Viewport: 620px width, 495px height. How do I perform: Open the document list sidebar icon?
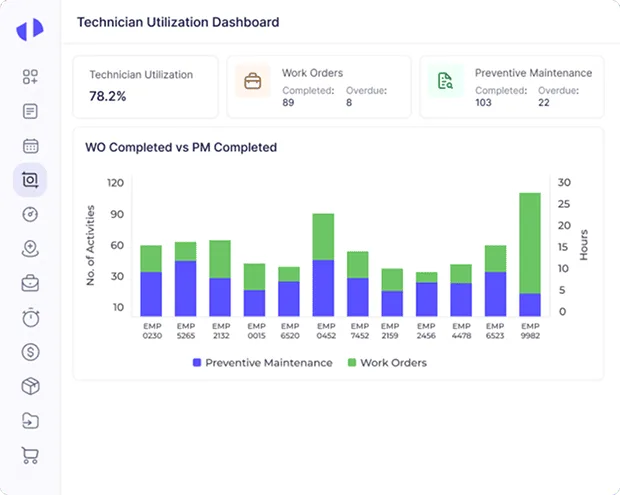pyautogui.click(x=30, y=111)
